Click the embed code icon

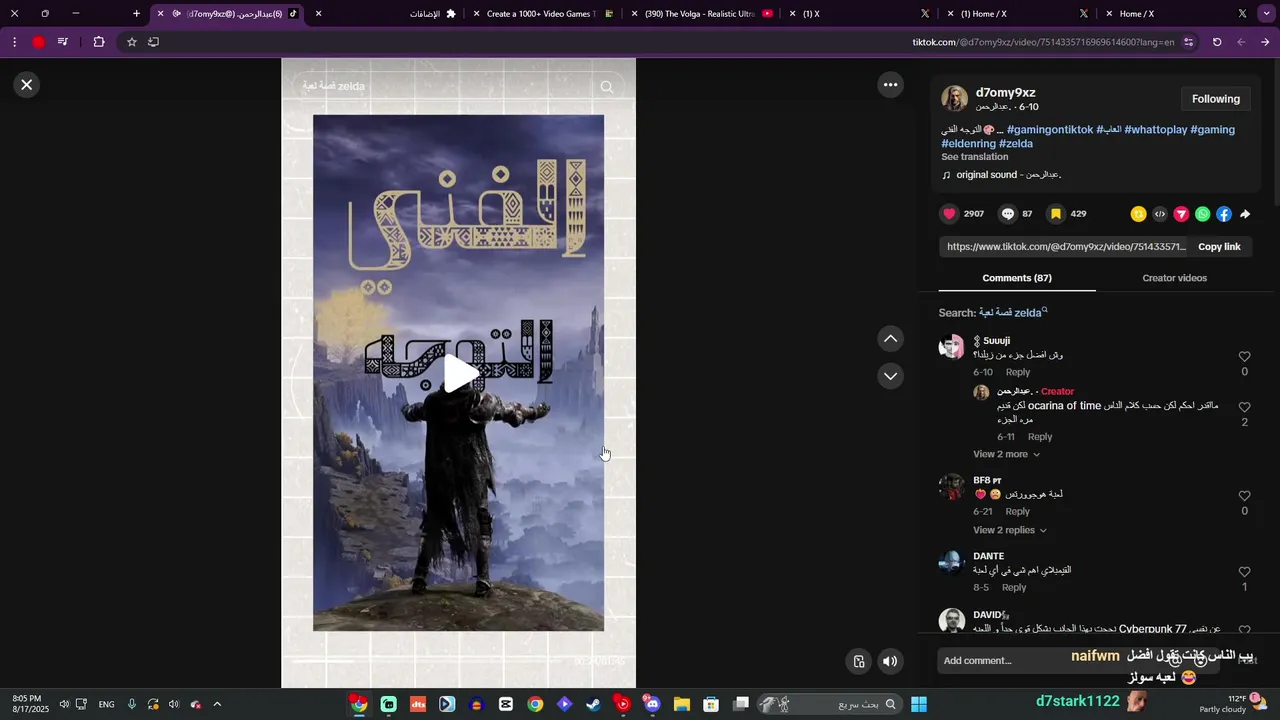[x=1160, y=214]
